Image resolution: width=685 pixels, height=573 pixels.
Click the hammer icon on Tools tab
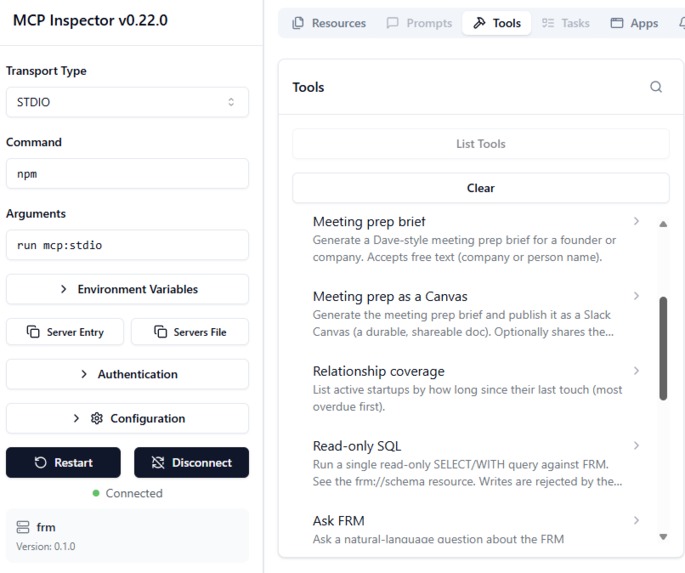[x=479, y=23]
